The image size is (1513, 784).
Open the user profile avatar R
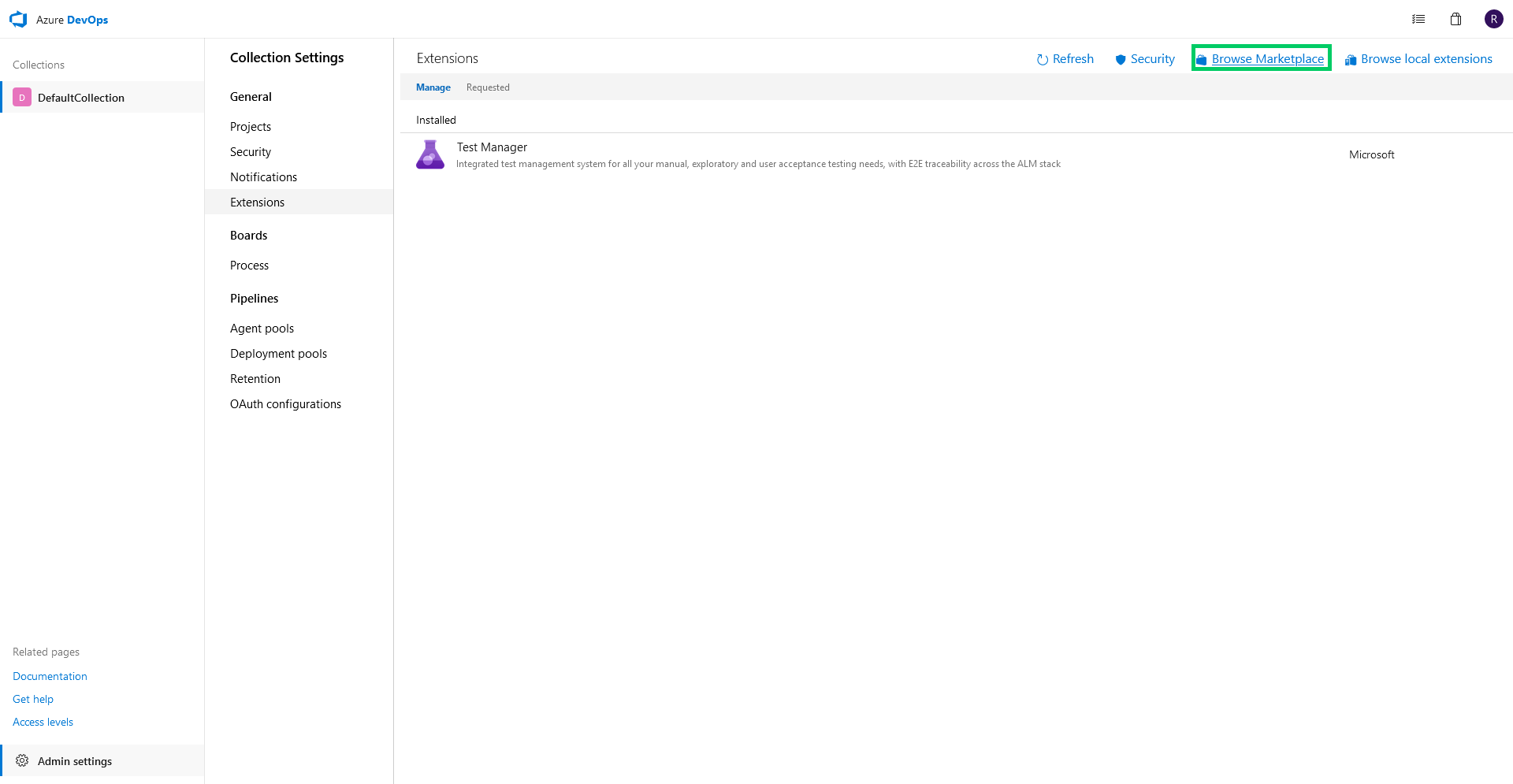[x=1494, y=20]
